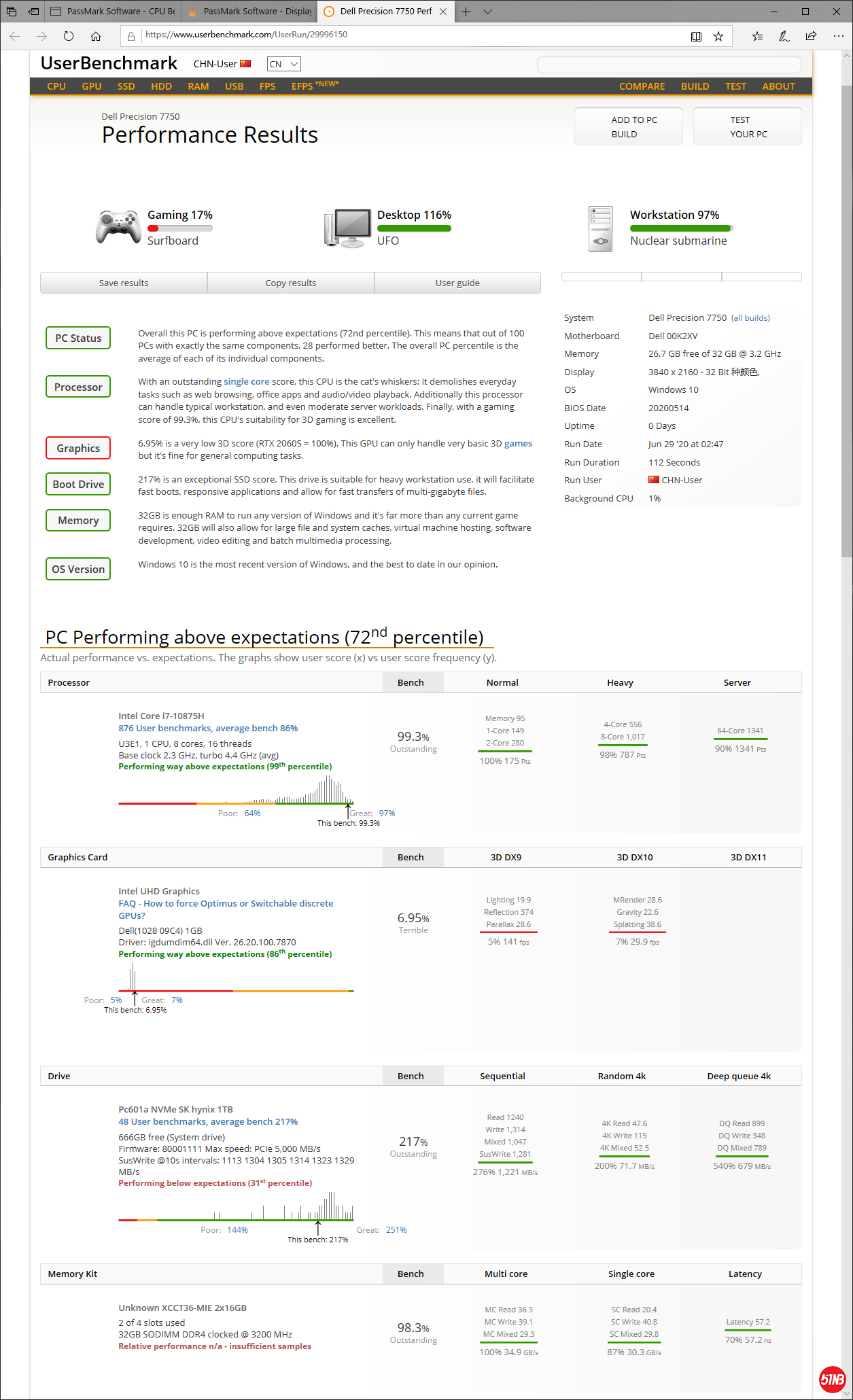Click the workstation tower icon
Image resolution: width=853 pixels, height=1400 pixels.
pyautogui.click(x=601, y=229)
